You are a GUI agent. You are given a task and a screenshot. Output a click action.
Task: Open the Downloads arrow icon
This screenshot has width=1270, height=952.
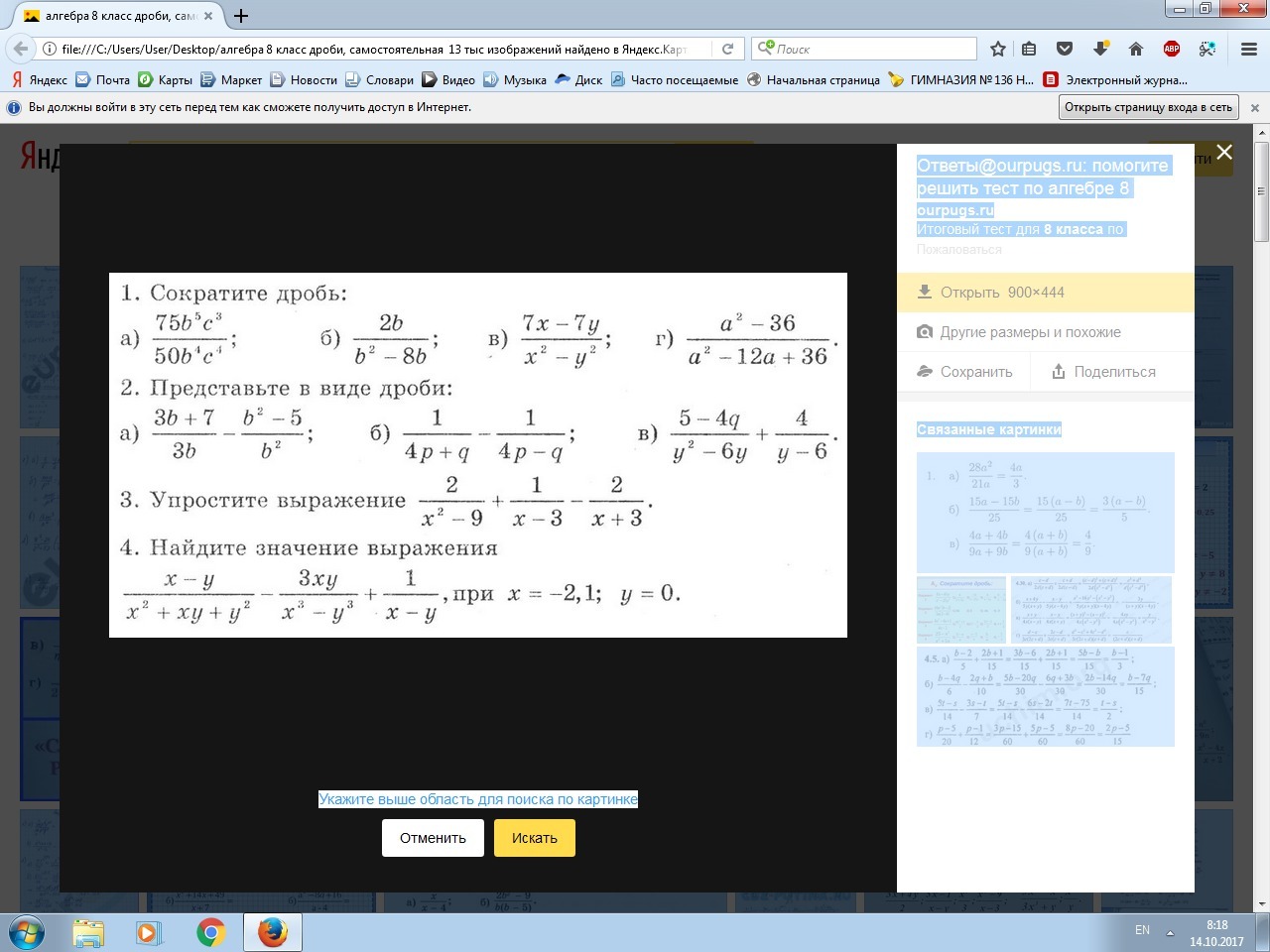1100,48
